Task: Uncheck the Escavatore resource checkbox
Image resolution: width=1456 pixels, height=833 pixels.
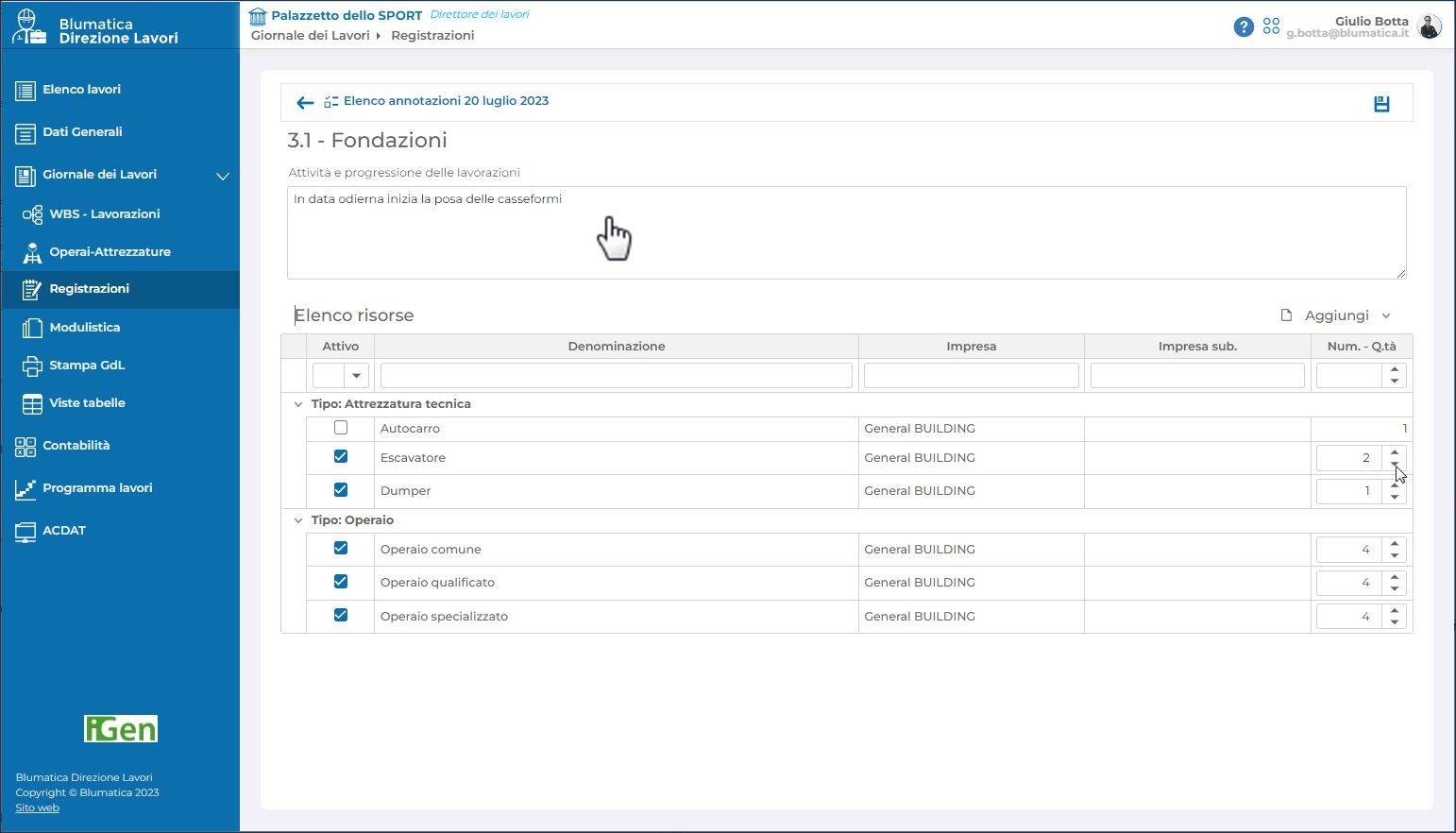Action: 341,457
